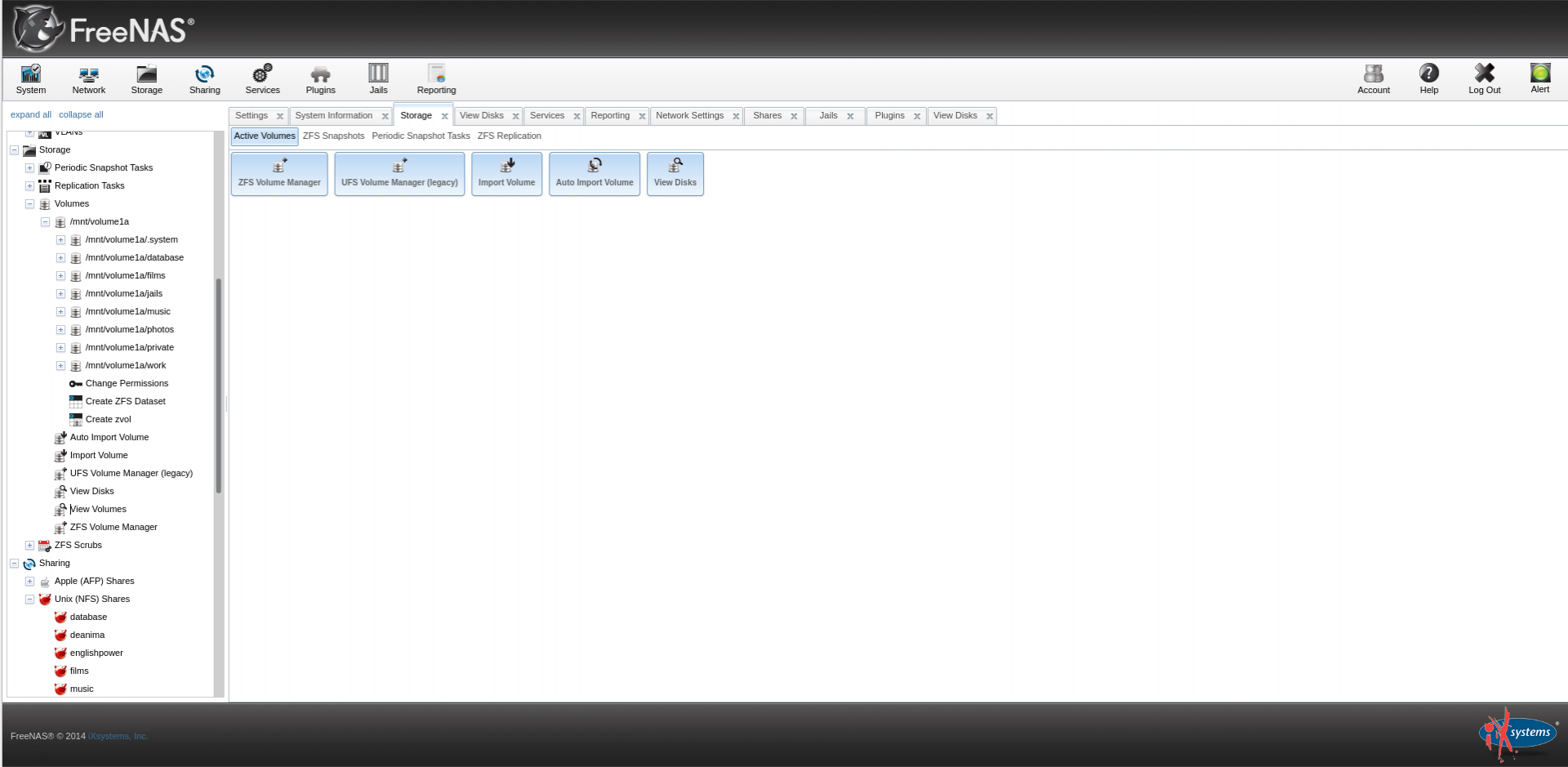Click View Volumes tree icon
The width and height of the screenshot is (1568, 767).
coord(60,510)
